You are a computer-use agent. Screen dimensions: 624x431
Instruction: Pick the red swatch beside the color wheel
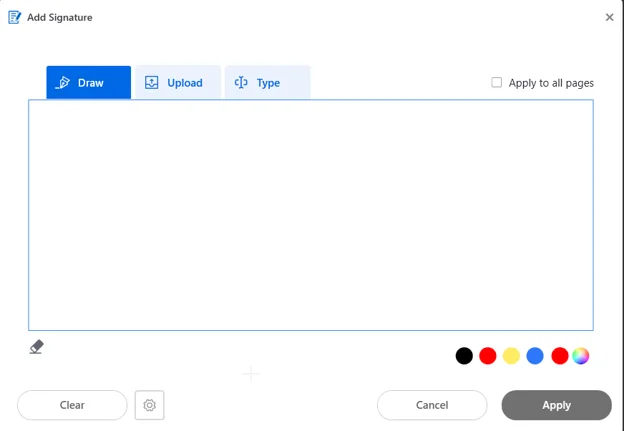(560, 356)
